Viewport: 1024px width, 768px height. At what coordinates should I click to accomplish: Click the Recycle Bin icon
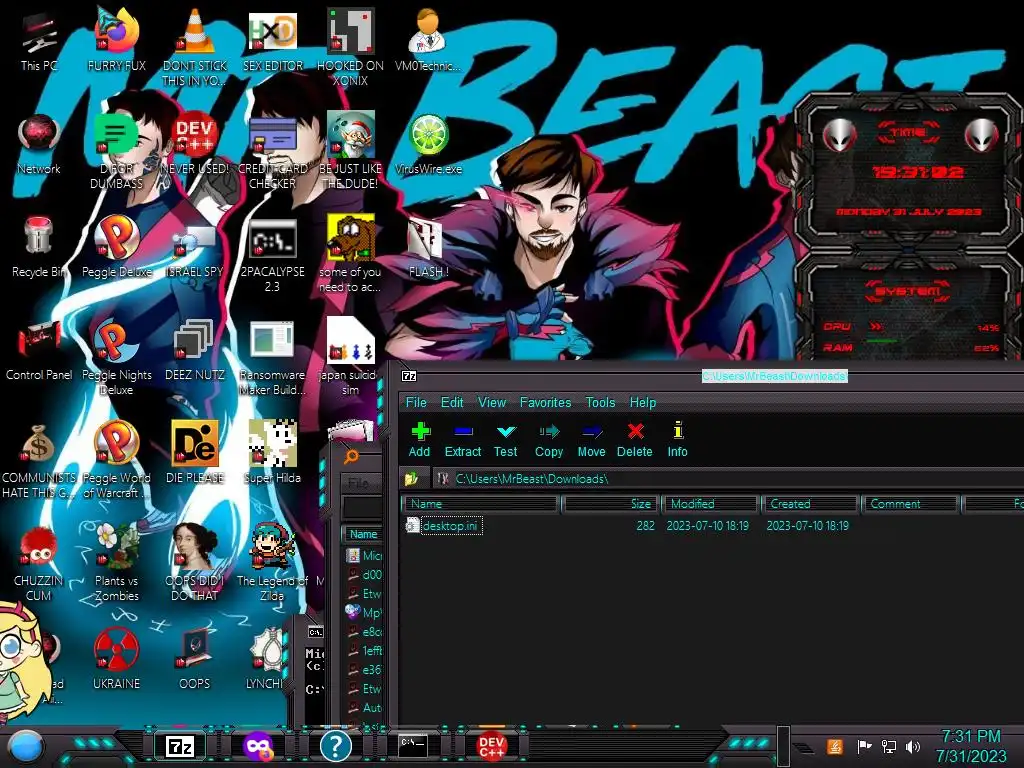point(39,236)
